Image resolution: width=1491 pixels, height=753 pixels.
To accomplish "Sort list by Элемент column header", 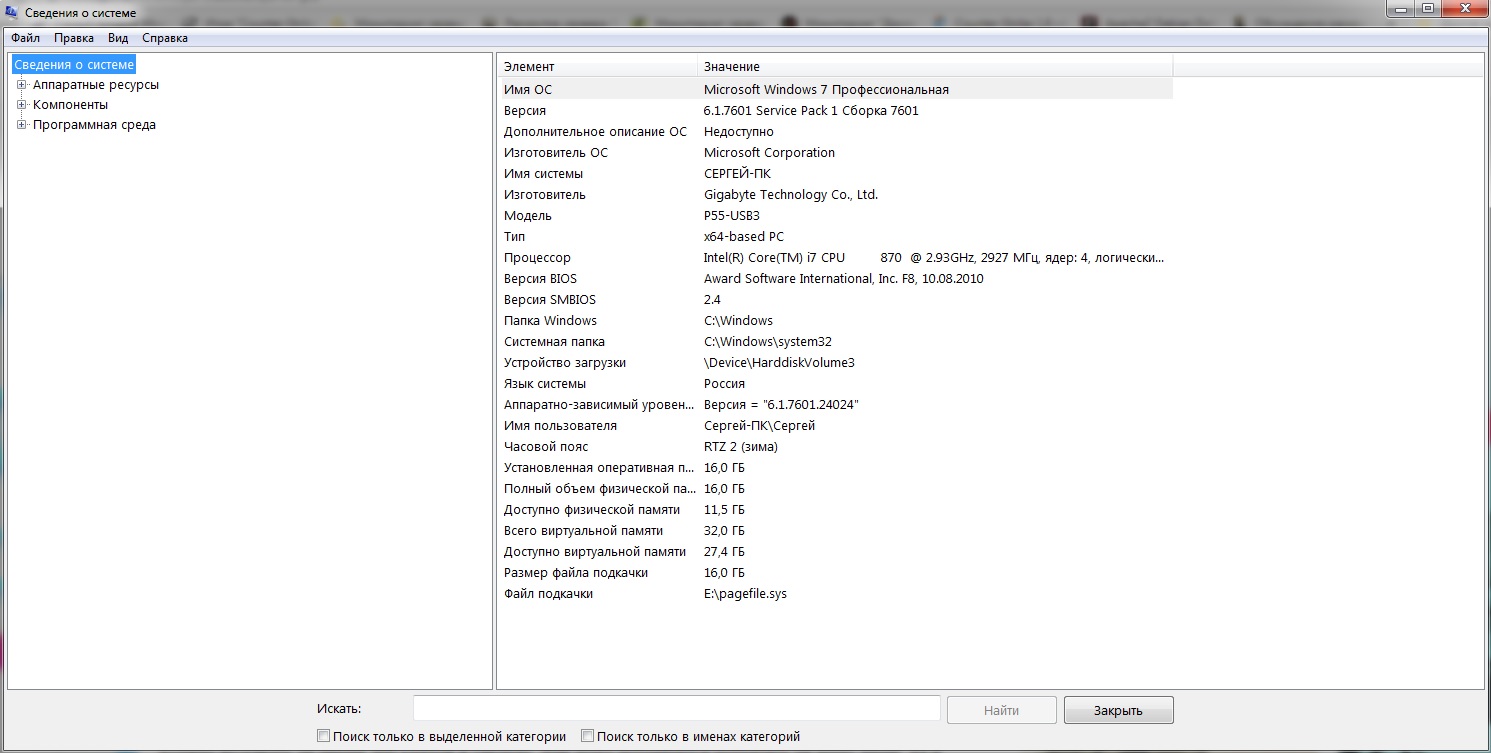I will (596, 66).
